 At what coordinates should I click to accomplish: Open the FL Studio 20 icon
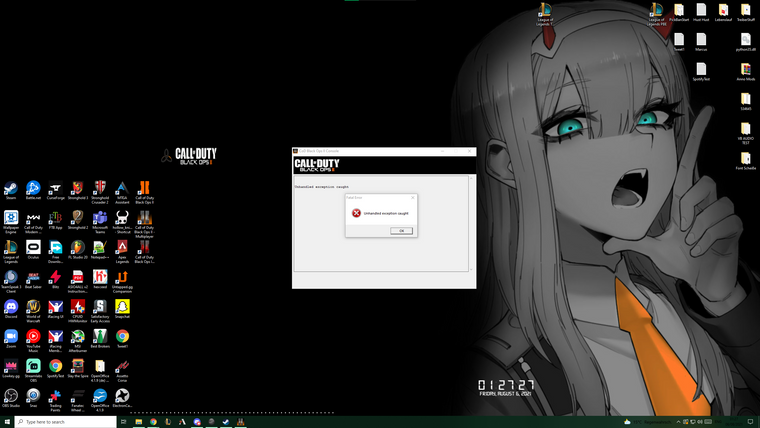[x=78, y=250]
